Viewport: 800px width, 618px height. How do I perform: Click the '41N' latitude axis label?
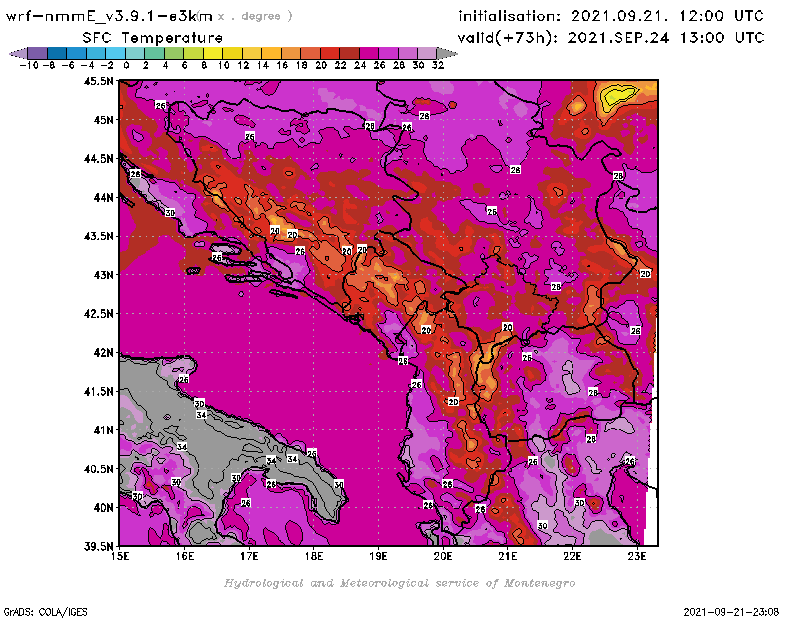tap(103, 430)
